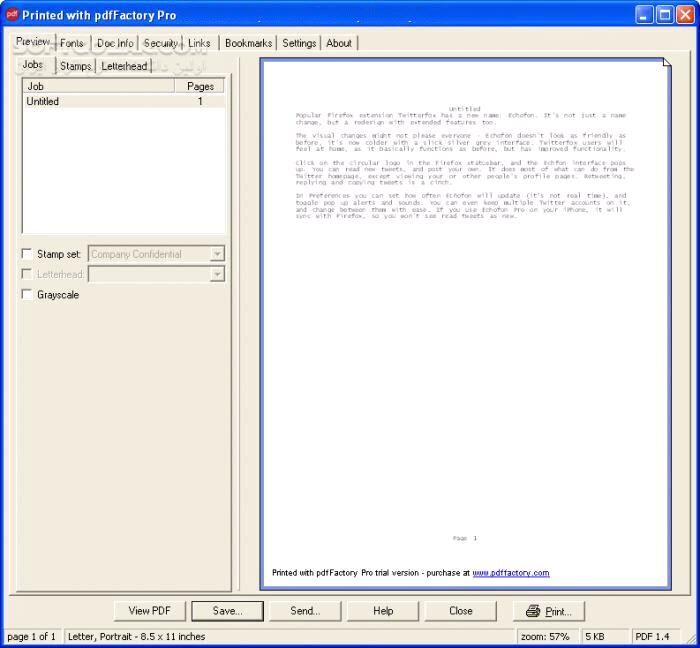Enable the Stamp set checkbox
This screenshot has width=700, height=648.
(27, 254)
